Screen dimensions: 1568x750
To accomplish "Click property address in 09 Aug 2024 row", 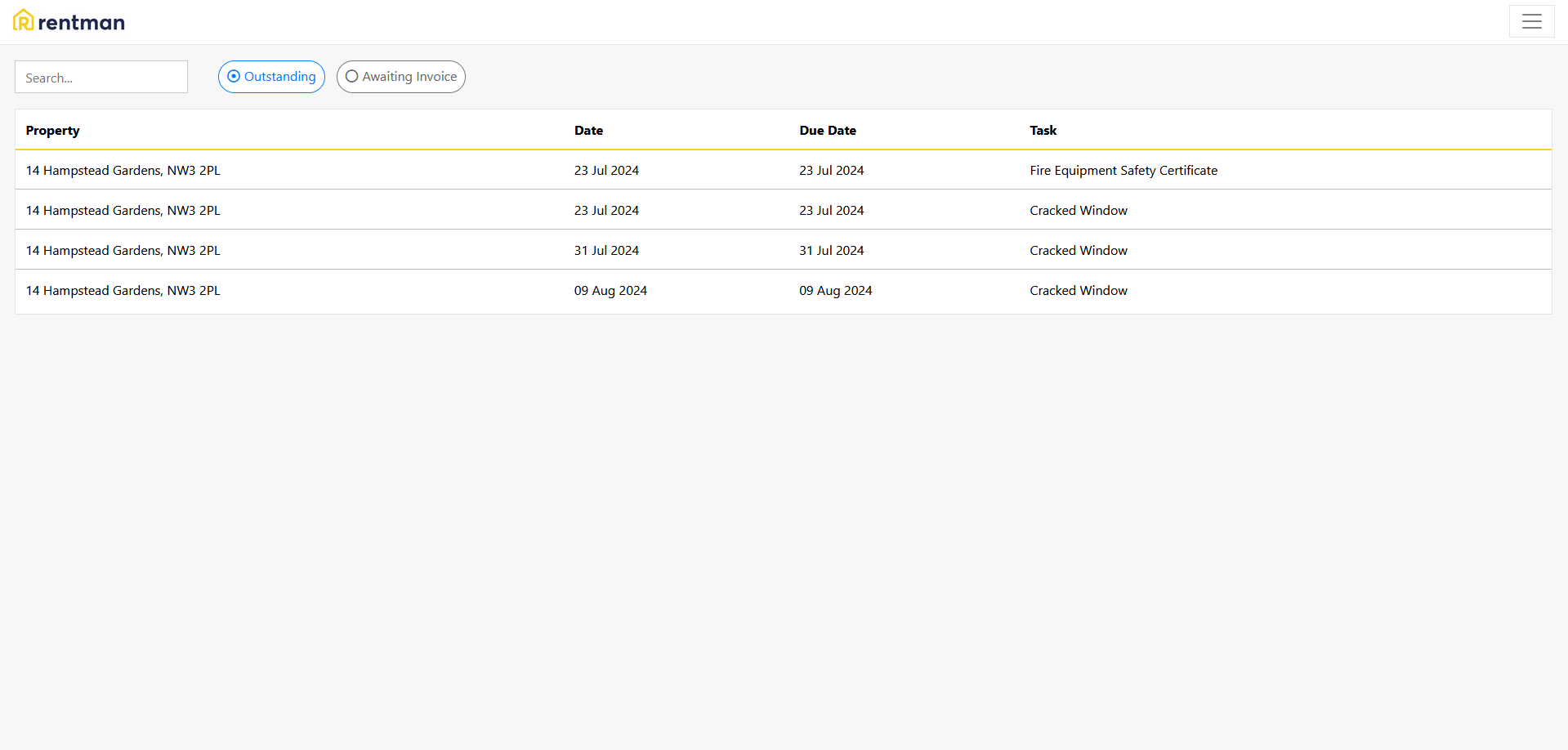I will (123, 291).
